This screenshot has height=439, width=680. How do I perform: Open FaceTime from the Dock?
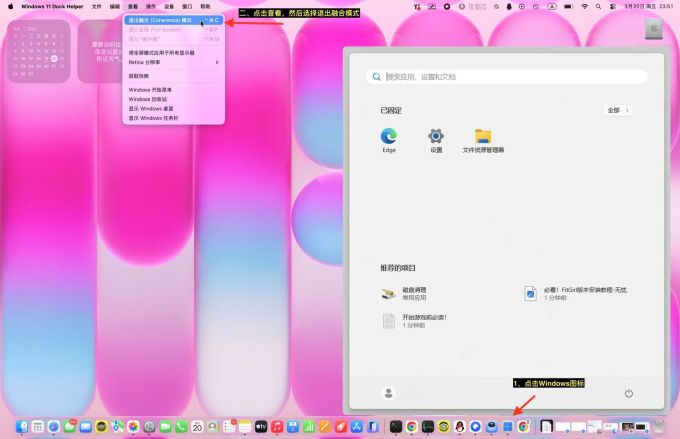pos(165,427)
